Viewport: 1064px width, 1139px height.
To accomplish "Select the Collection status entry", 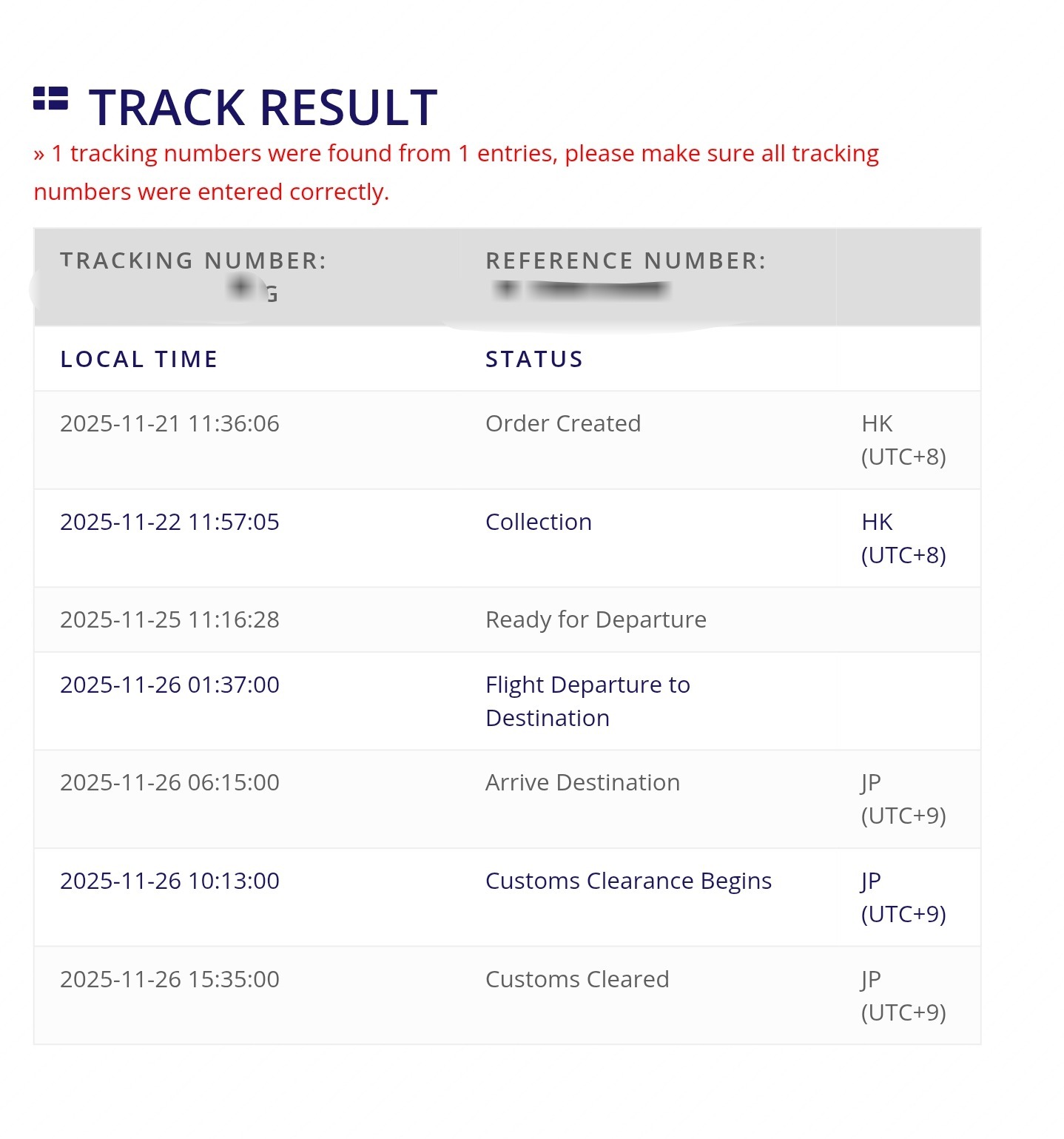I will [x=539, y=523].
